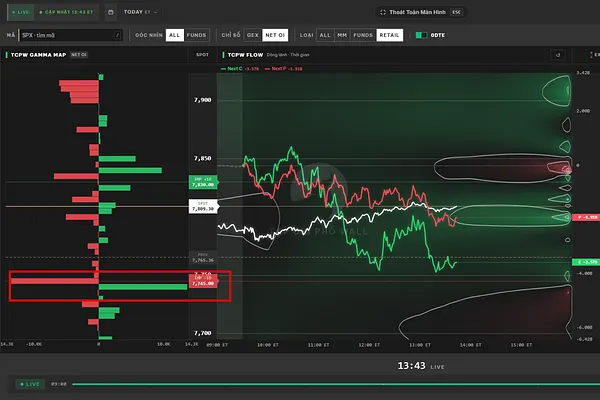Click the NET OI badge on Gamma Map
Viewport: 600px width, 400px height.
point(79,55)
